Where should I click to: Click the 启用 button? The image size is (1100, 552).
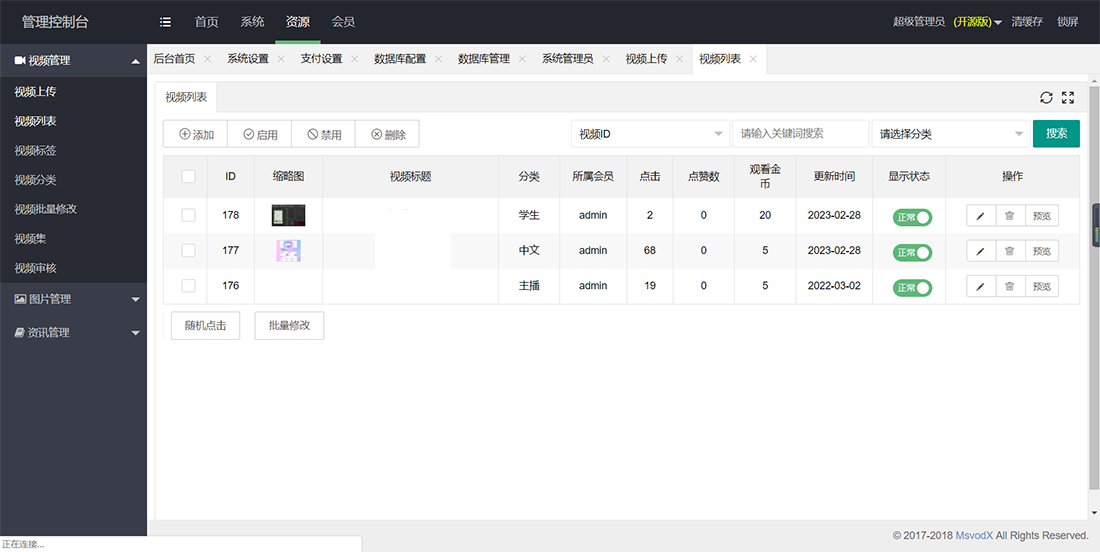click(260, 134)
